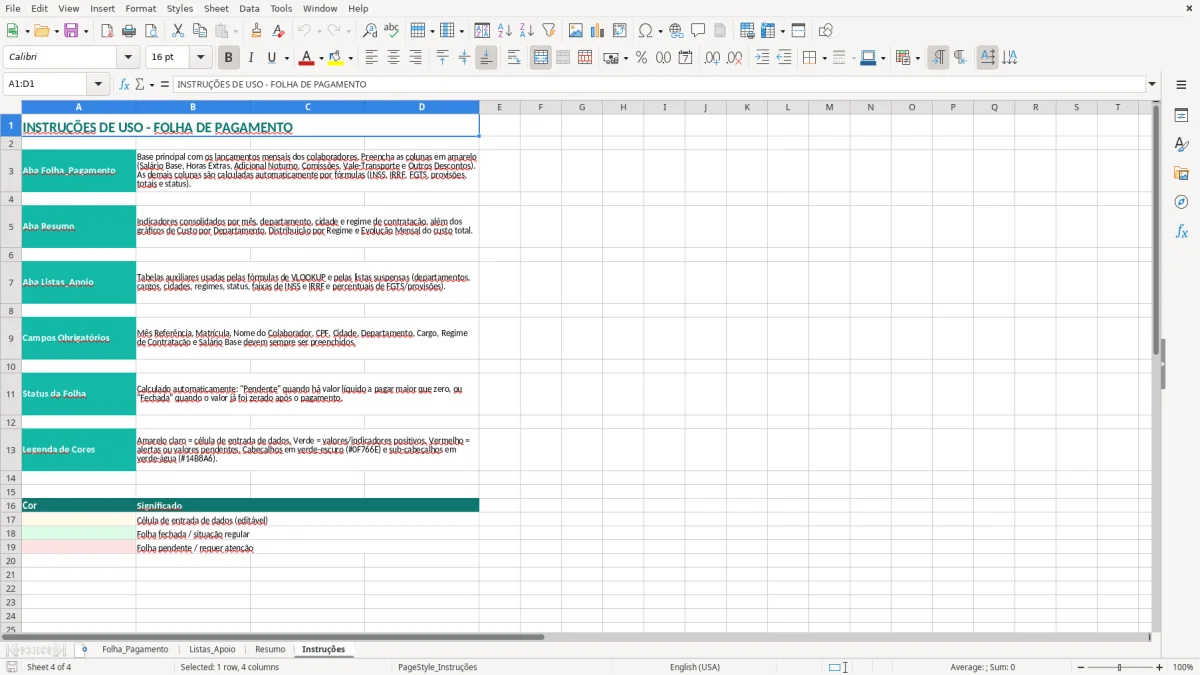Screen dimensions: 1200x675
Task: Switch to the Resumo sheet tab
Action: tap(270, 650)
